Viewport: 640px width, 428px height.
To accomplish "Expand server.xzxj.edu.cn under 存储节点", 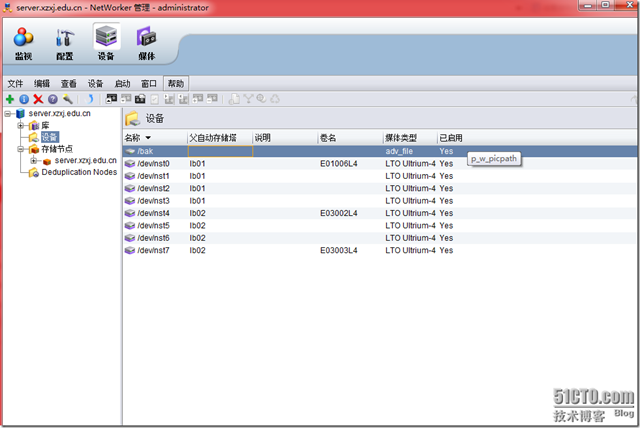I will [x=34, y=161].
